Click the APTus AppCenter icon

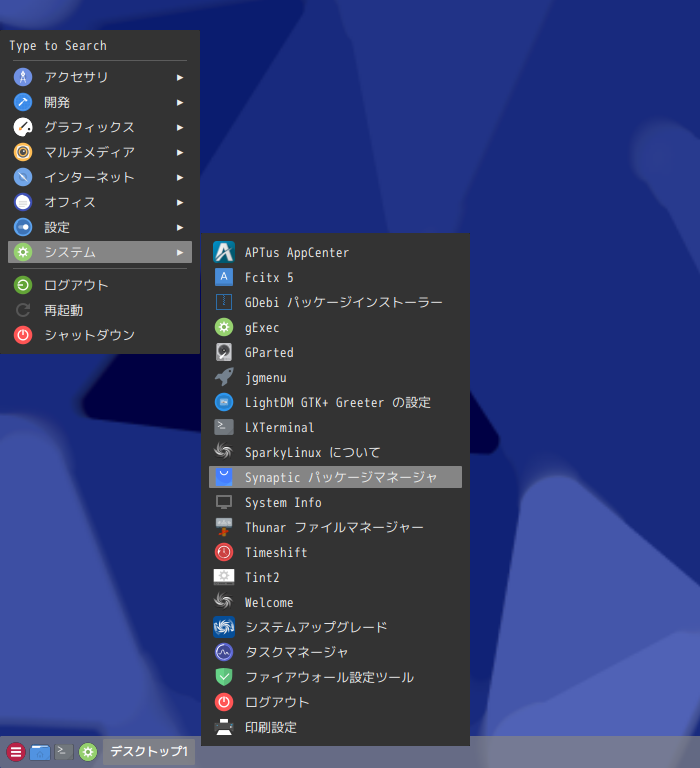[224, 252]
